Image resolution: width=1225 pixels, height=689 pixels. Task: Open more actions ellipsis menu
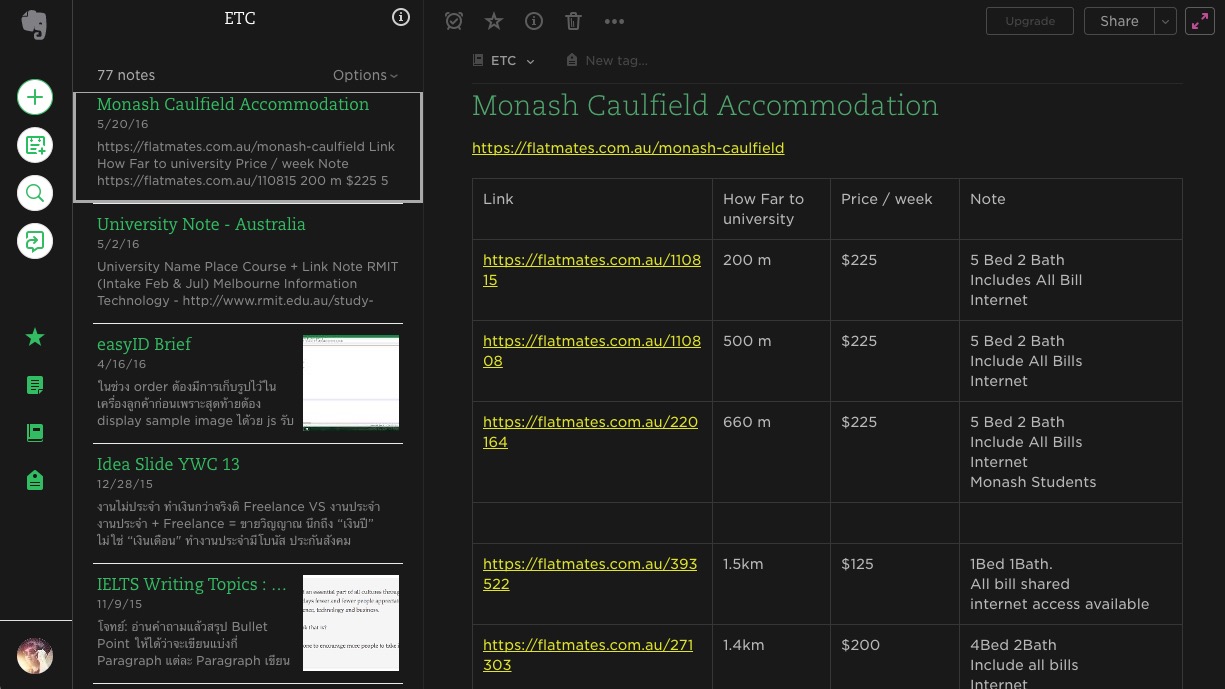tap(614, 21)
